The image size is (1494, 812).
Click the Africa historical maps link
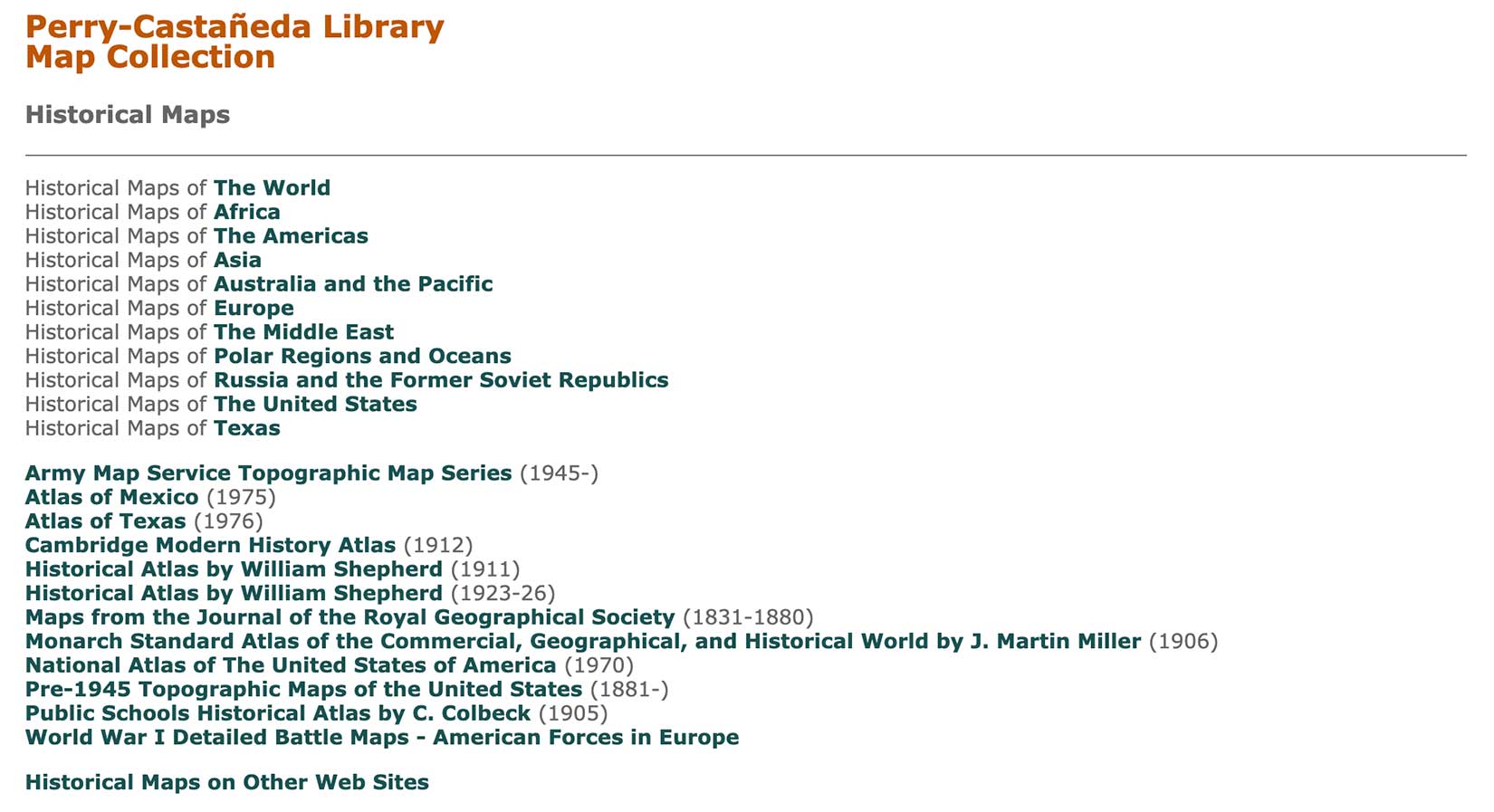point(246,212)
